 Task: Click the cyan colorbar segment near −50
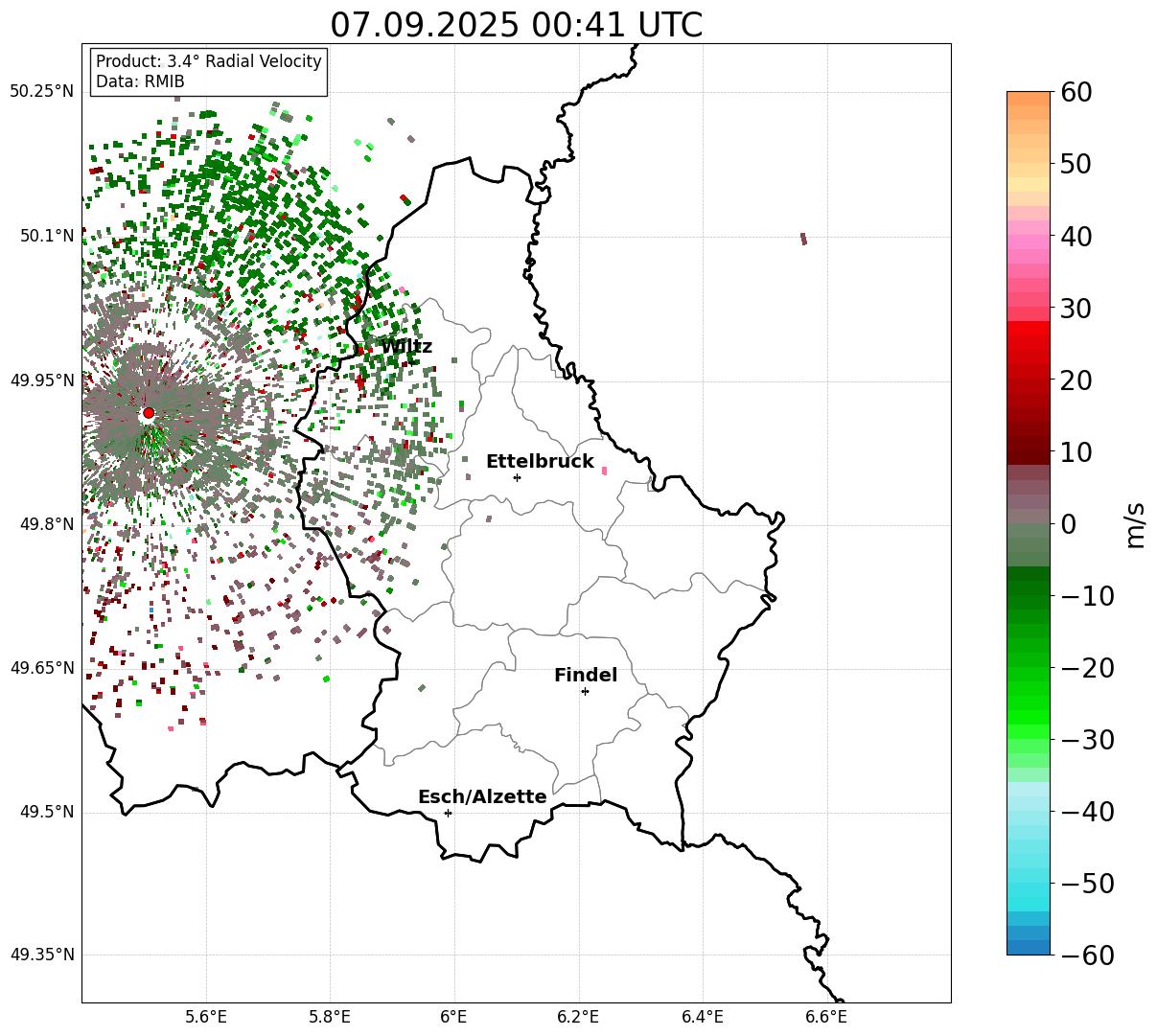coord(1029,891)
